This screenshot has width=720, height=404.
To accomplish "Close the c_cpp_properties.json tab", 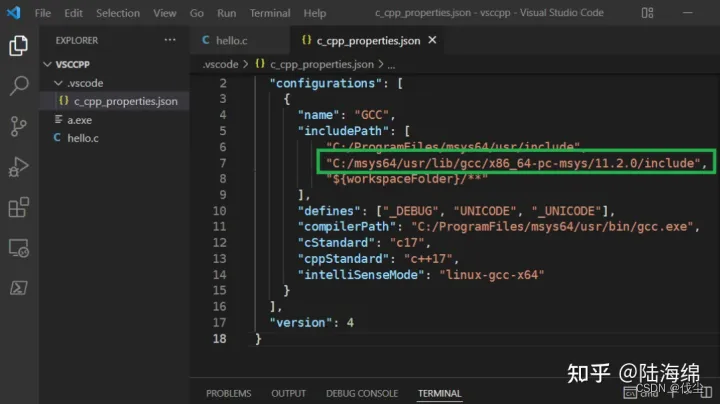I will pyautogui.click(x=432, y=40).
